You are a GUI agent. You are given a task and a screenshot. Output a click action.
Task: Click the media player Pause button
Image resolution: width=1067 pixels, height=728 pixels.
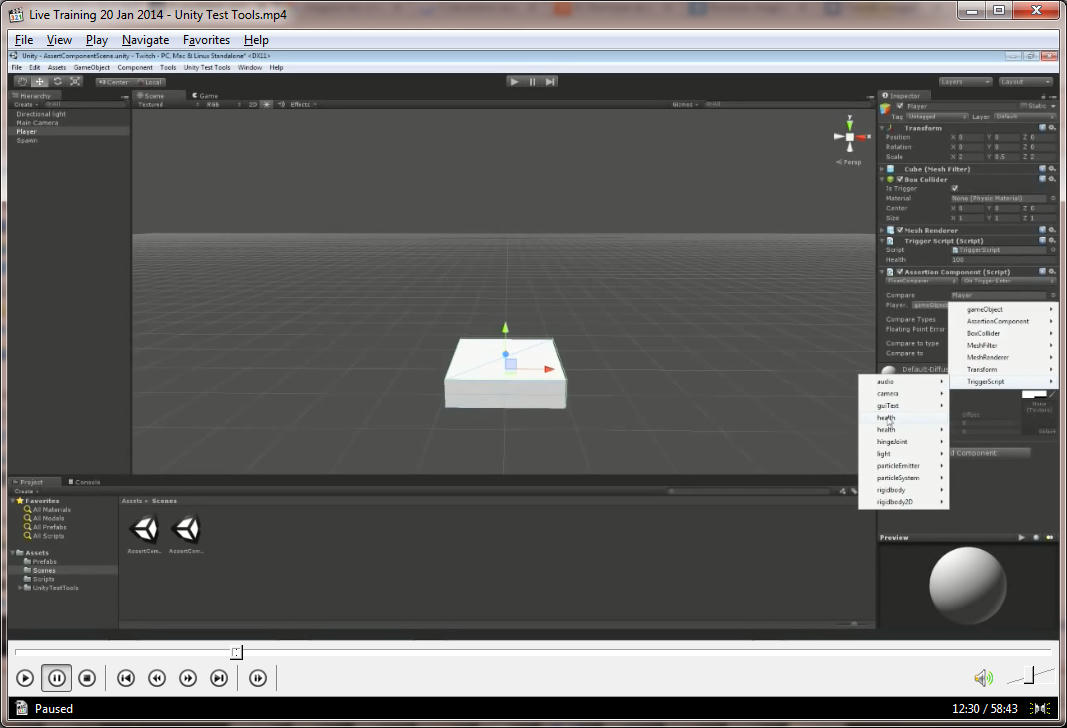coord(56,678)
